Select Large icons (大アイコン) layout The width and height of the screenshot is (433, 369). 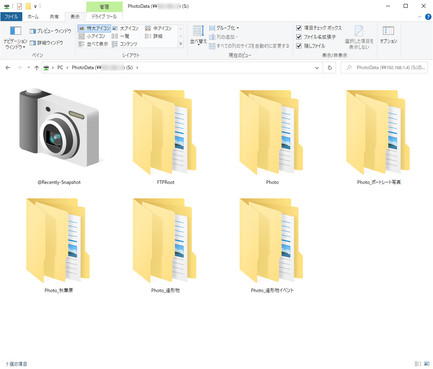[x=125, y=29]
